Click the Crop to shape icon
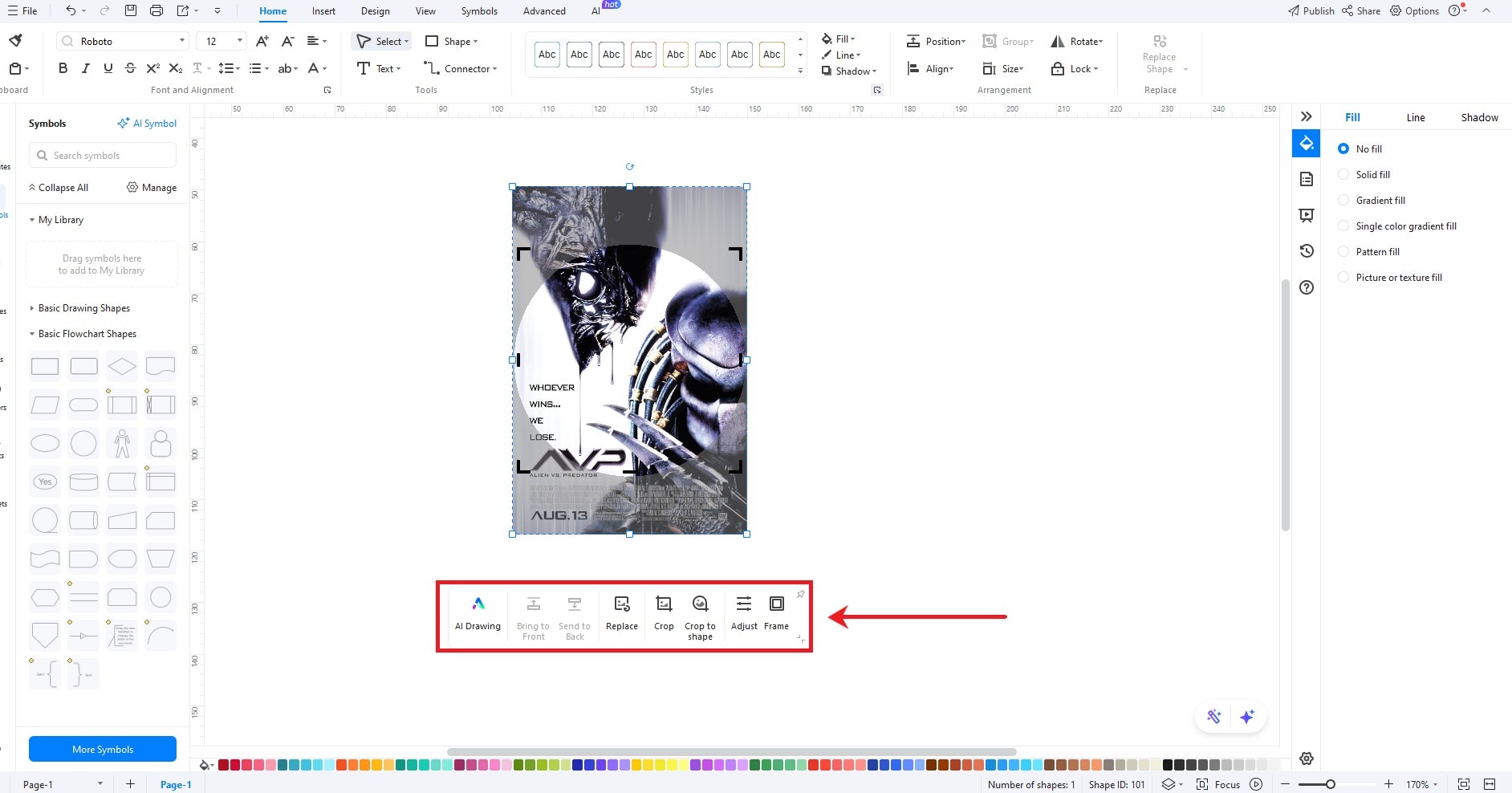Screen dimensions: 1512x793 (x=700, y=604)
